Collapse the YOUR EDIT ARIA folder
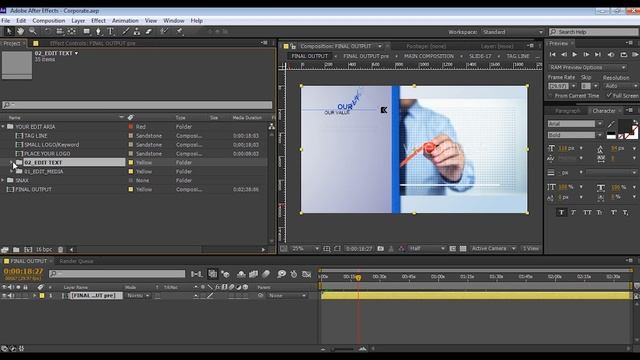Viewport: 640px width, 360px height. coord(3,127)
